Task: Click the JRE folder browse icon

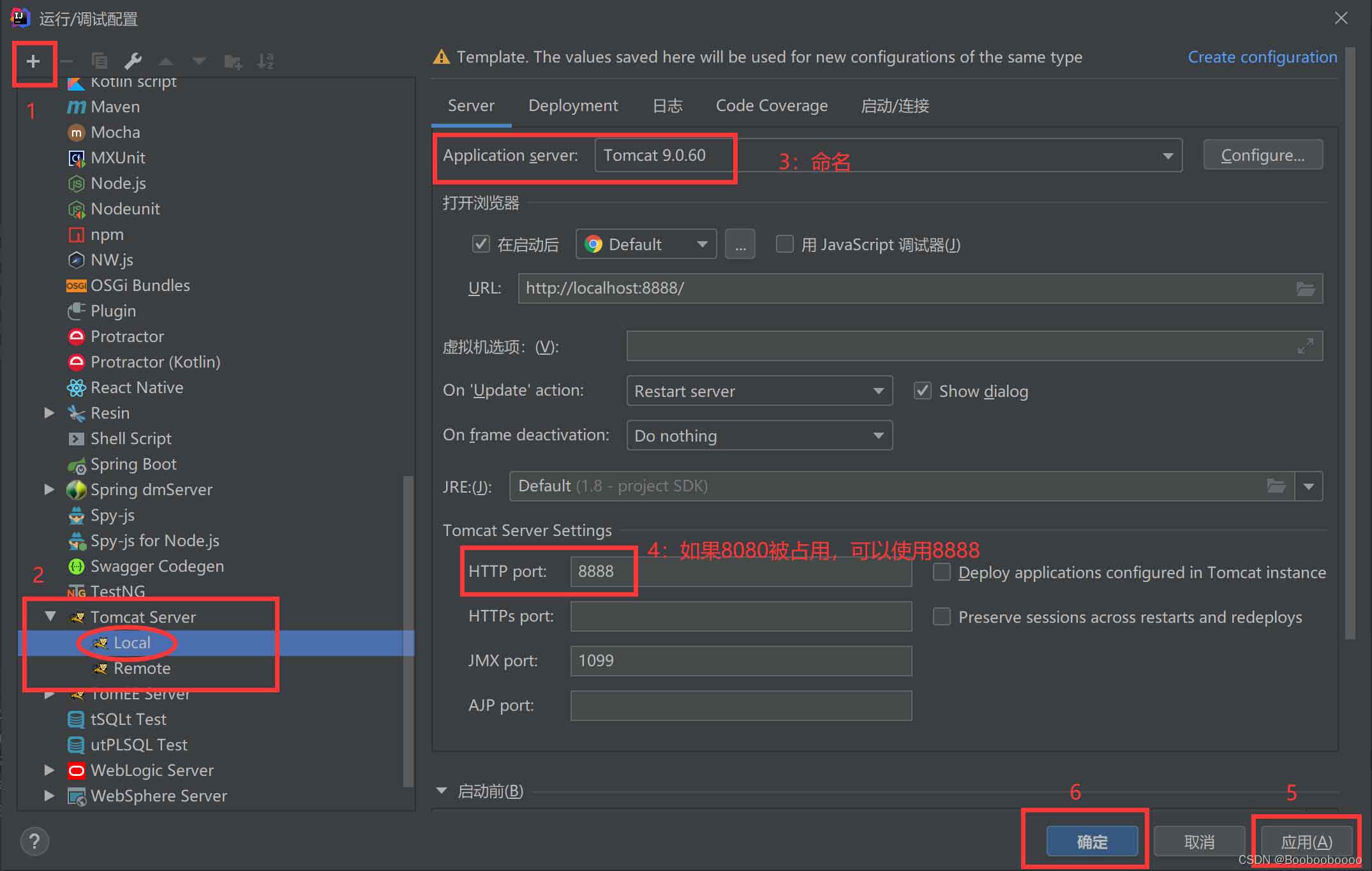Action: coord(1276,486)
